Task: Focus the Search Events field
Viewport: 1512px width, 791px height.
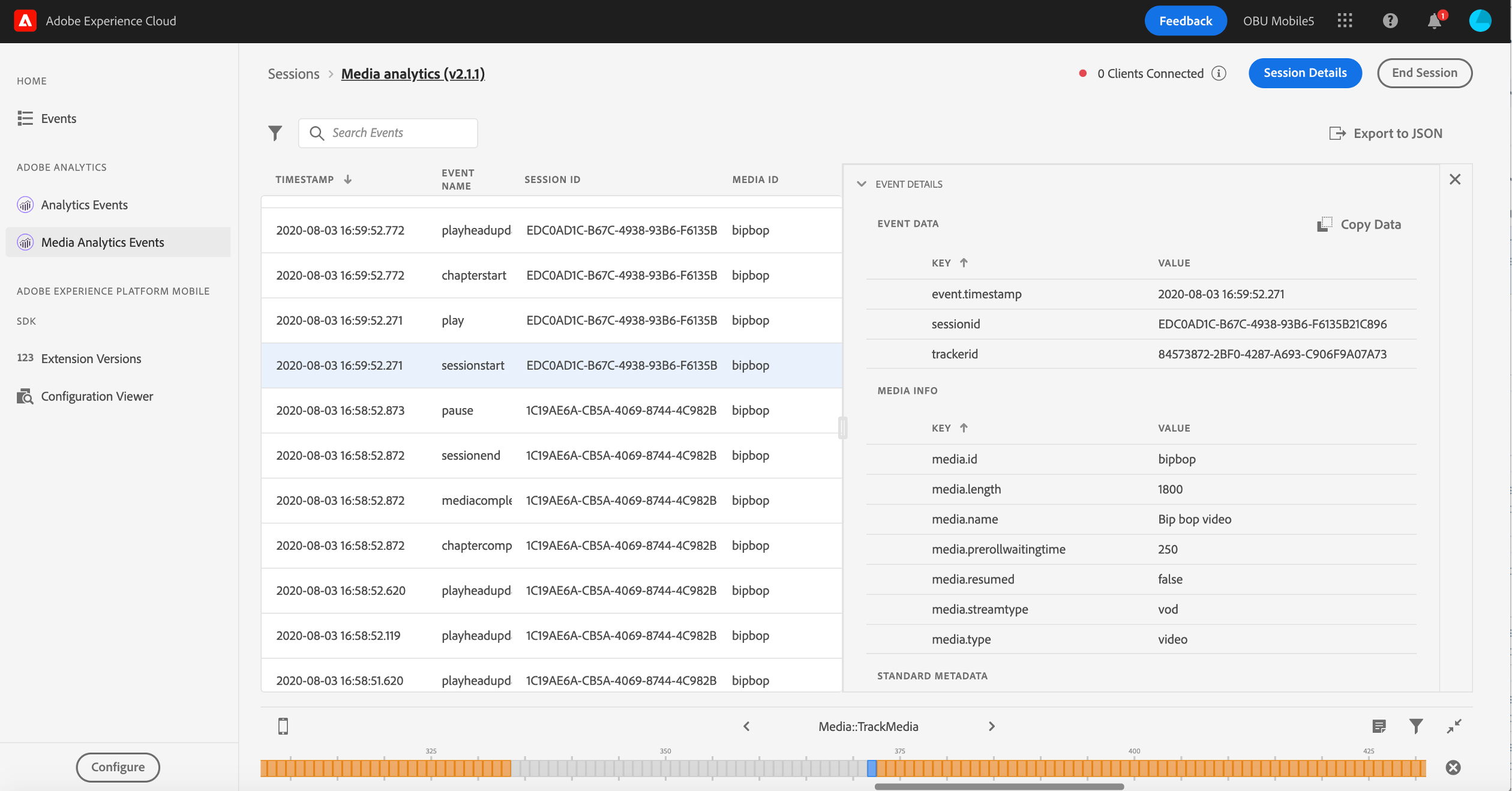Action: [388, 133]
